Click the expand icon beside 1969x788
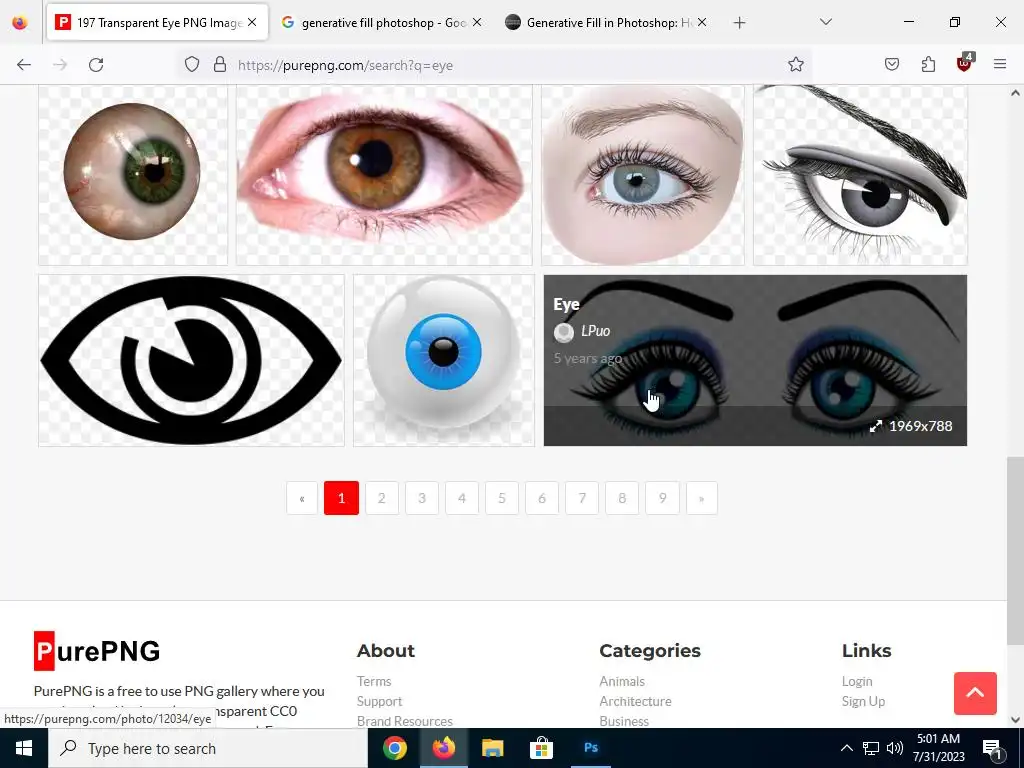This screenshot has height=768, width=1024. 876,426
